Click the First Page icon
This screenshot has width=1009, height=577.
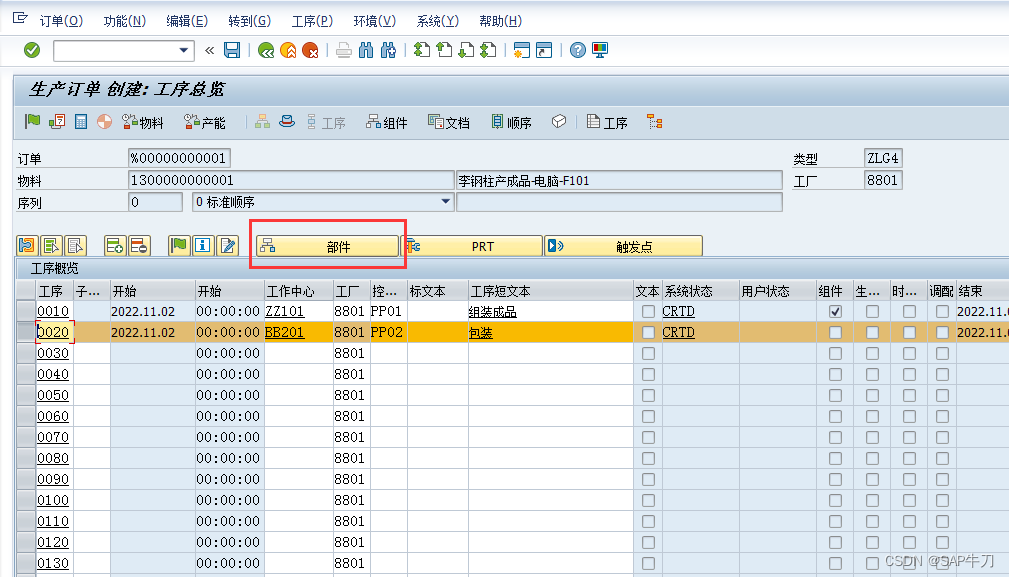pos(421,50)
